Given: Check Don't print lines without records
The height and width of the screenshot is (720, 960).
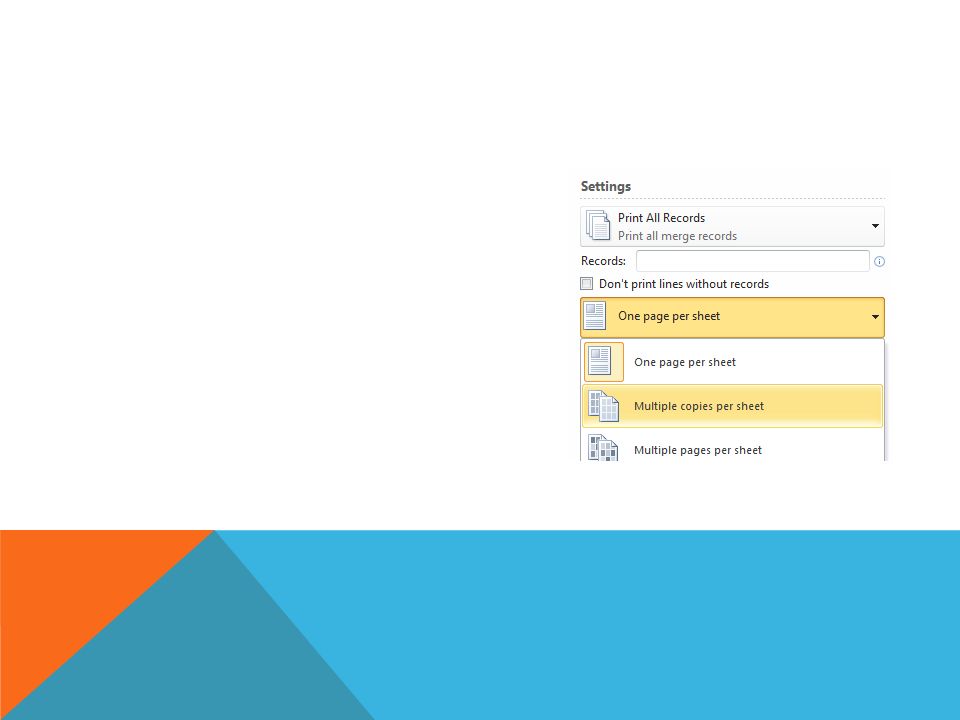Looking at the screenshot, I should point(587,283).
